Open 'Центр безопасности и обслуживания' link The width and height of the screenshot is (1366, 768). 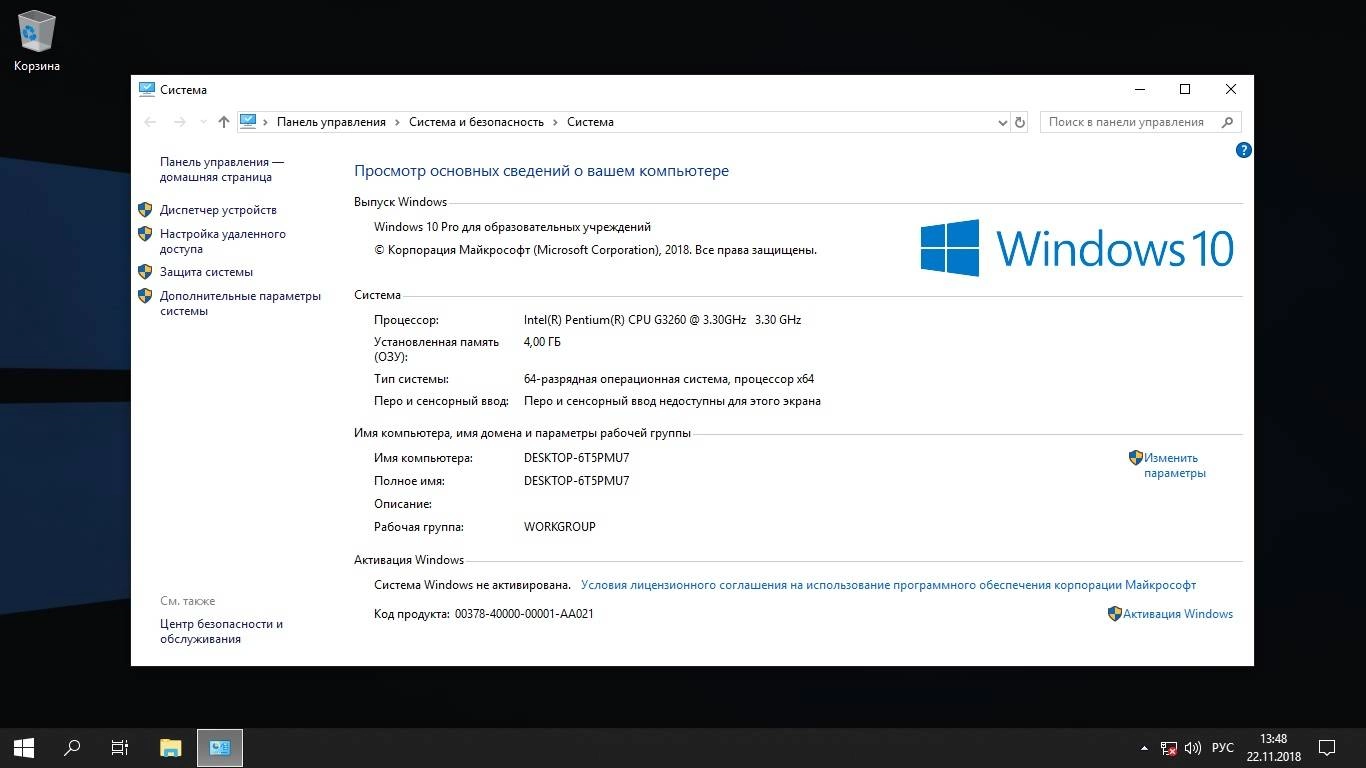pyautogui.click(x=221, y=631)
